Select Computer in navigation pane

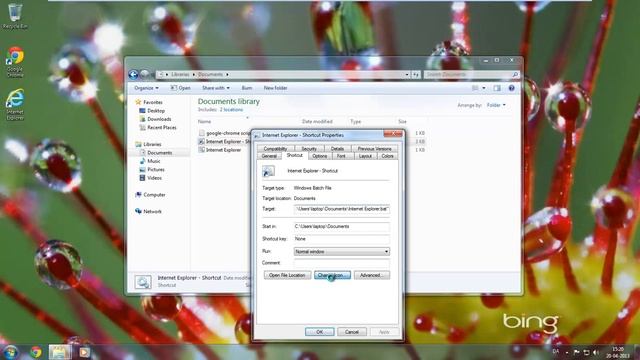(154, 195)
